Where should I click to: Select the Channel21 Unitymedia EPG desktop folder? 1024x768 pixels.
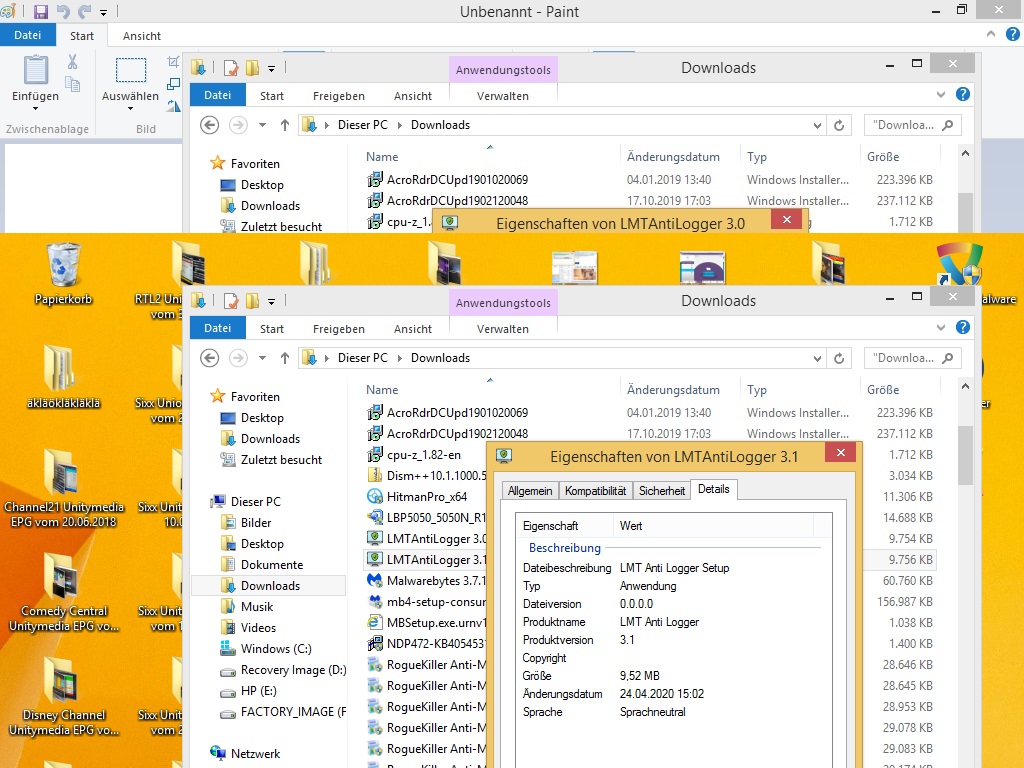pyautogui.click(x=63, y=488)
